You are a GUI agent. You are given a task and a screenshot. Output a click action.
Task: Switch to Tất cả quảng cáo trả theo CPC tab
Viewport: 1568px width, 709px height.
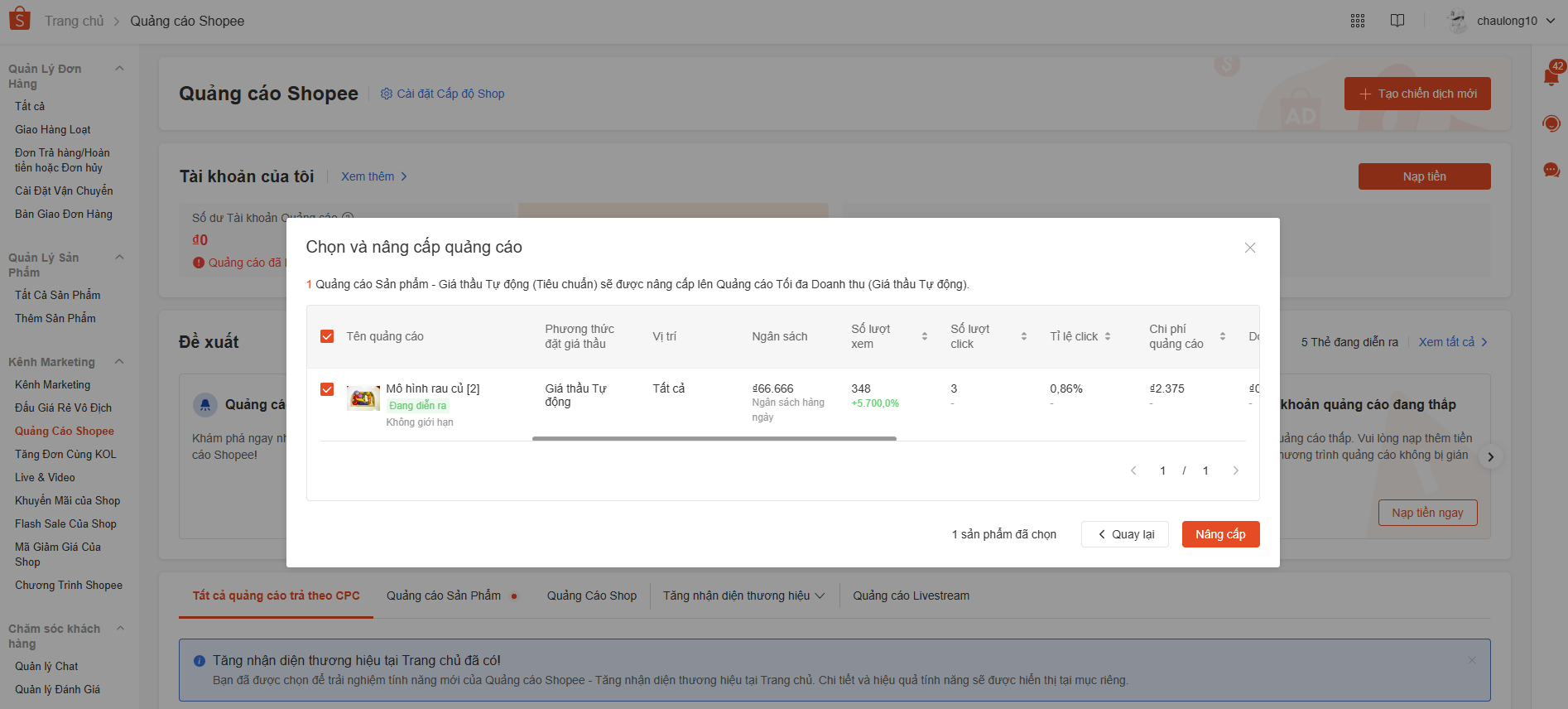coord(277,596)
